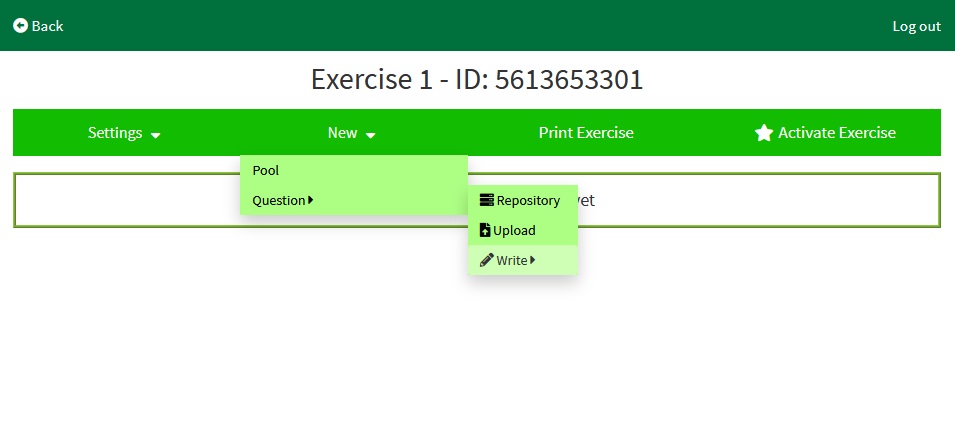
Task: Open the Write option label
Action: 511,260
